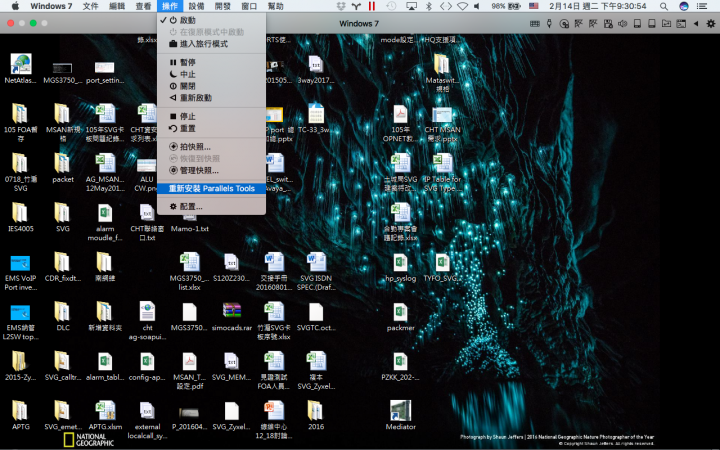
Task: Open the 文件 menu in menu bar
Action: point(90,6)
